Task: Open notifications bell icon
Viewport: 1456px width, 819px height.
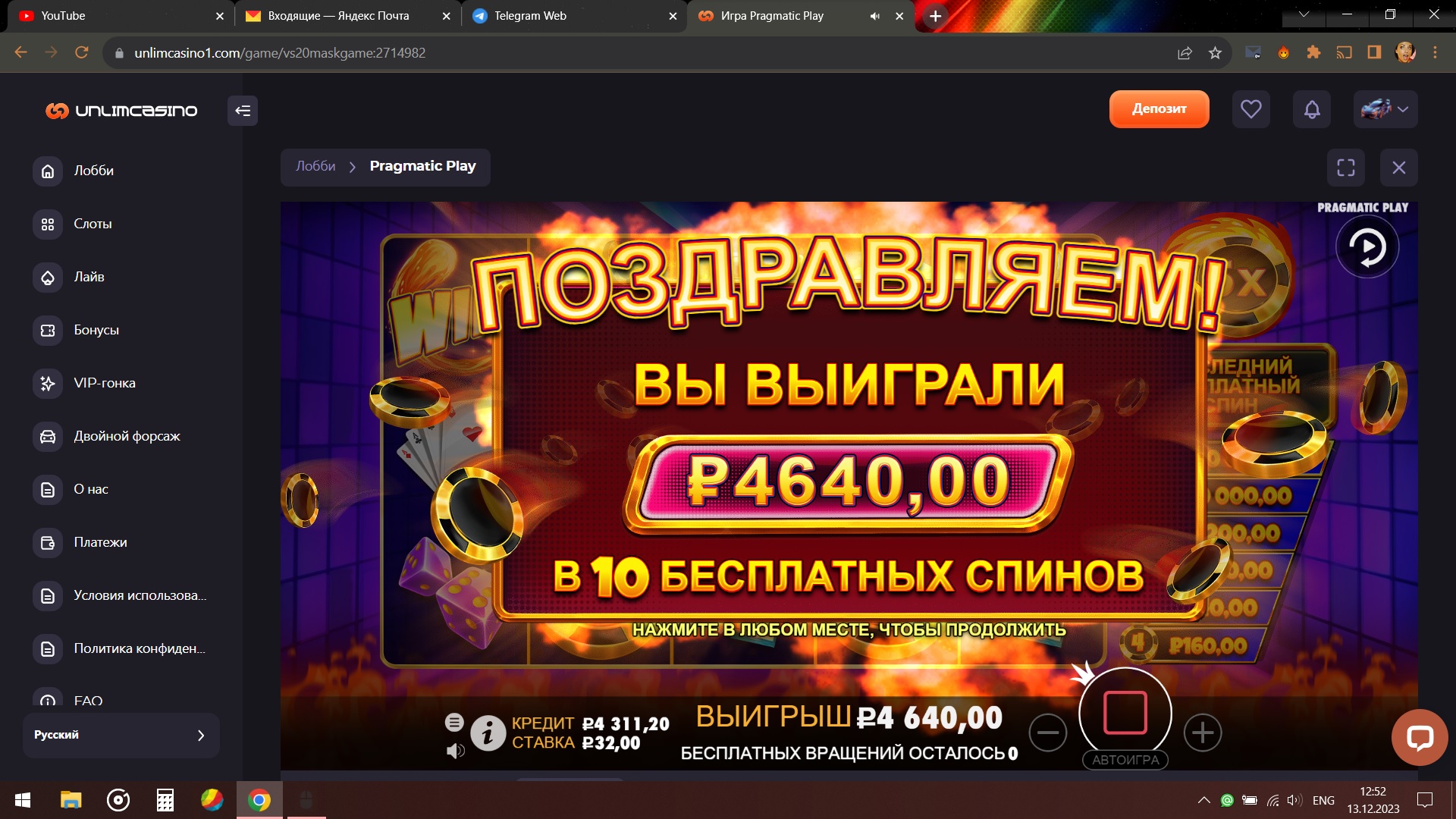Action: [x=1312, y=109]
